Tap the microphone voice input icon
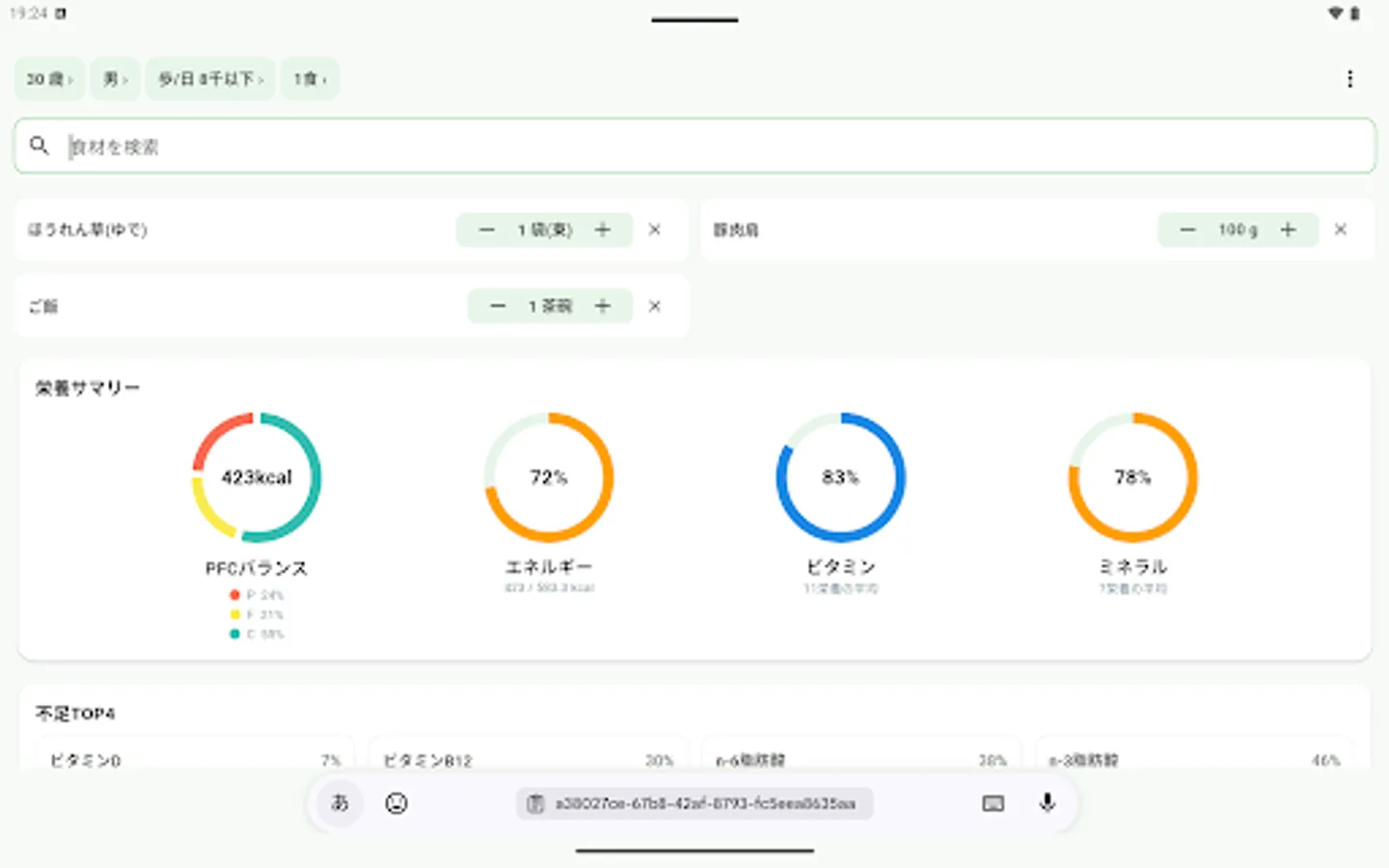This screenshot has height=868, width=1389. point(1048,803)
